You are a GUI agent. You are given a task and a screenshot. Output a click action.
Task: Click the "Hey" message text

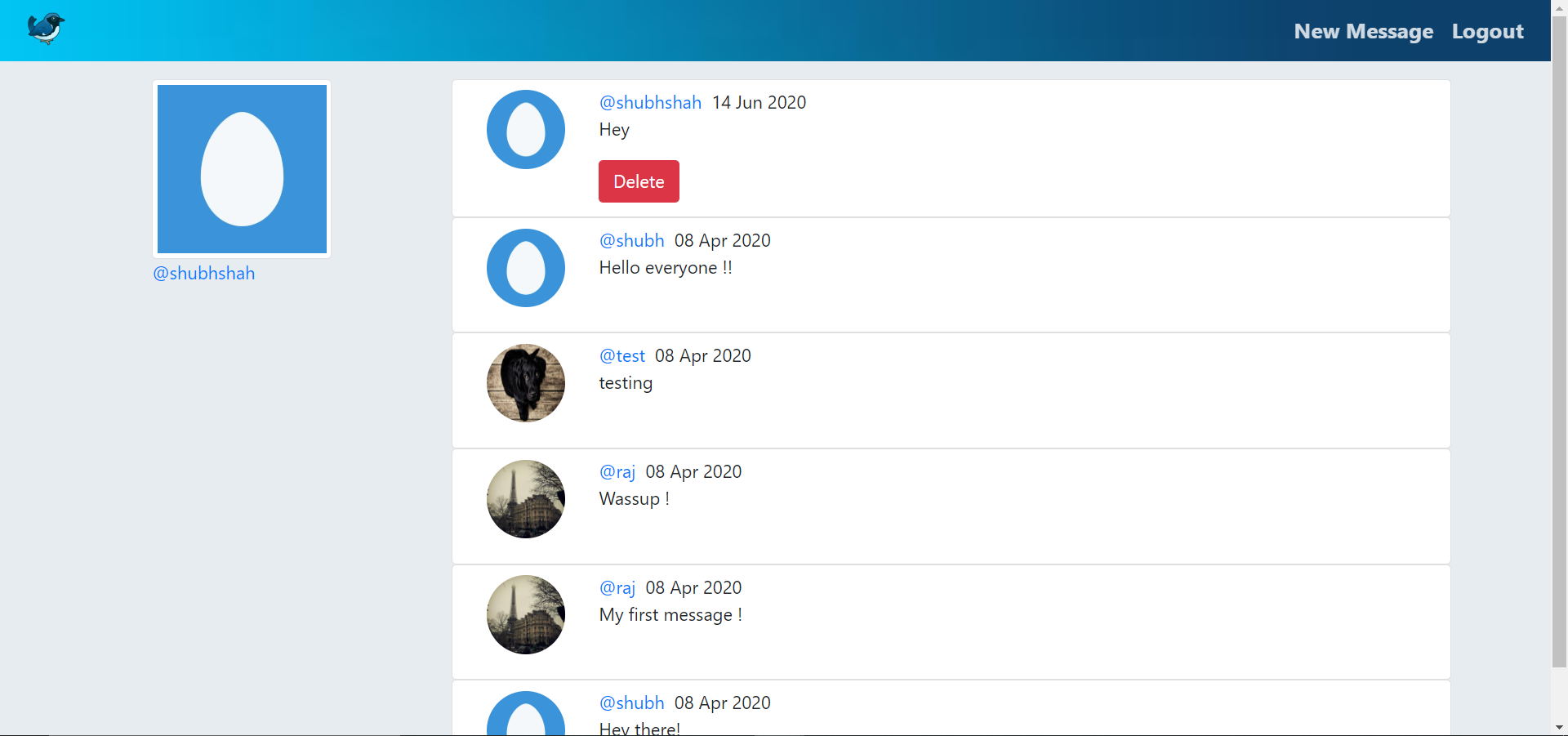[614, 129]
